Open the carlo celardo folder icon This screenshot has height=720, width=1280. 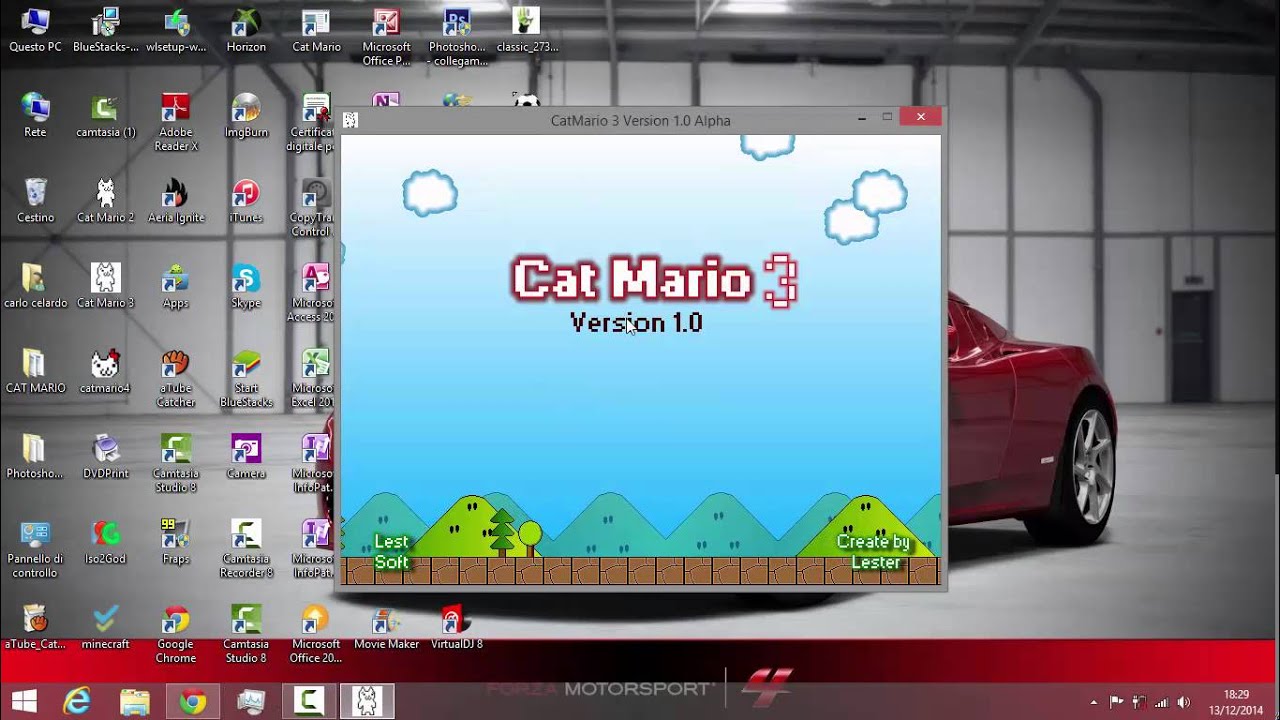tap(35, 285)
